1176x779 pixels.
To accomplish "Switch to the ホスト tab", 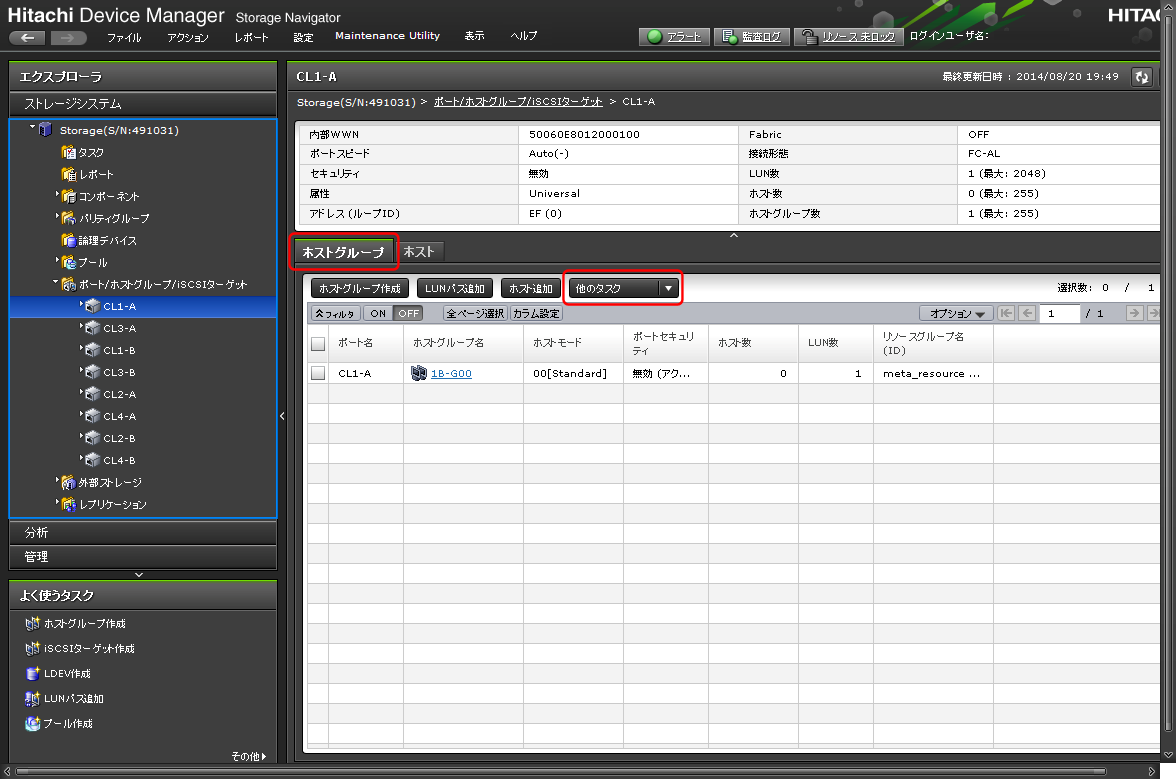I will 419,252.
